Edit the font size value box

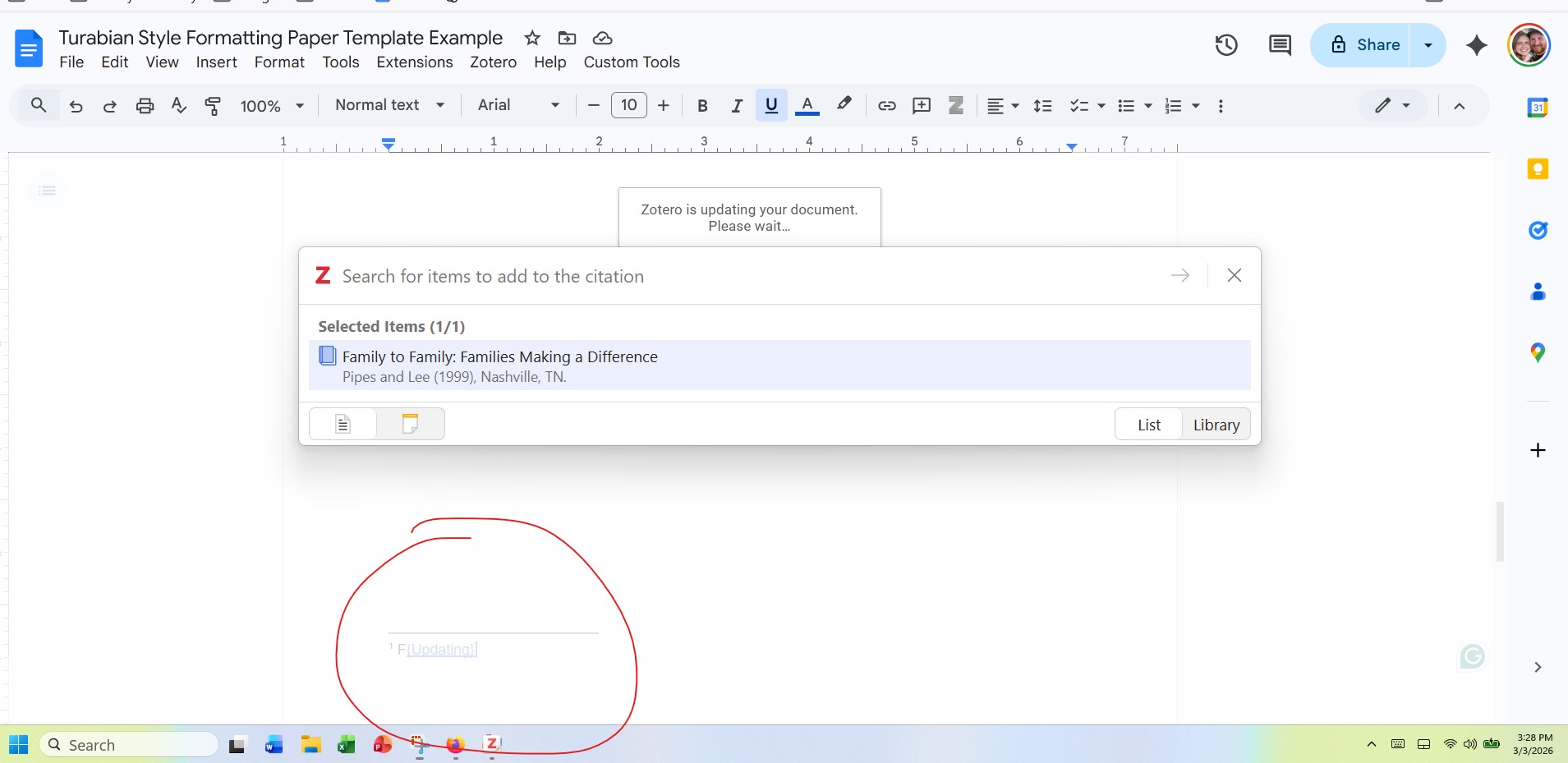(629, 105)
